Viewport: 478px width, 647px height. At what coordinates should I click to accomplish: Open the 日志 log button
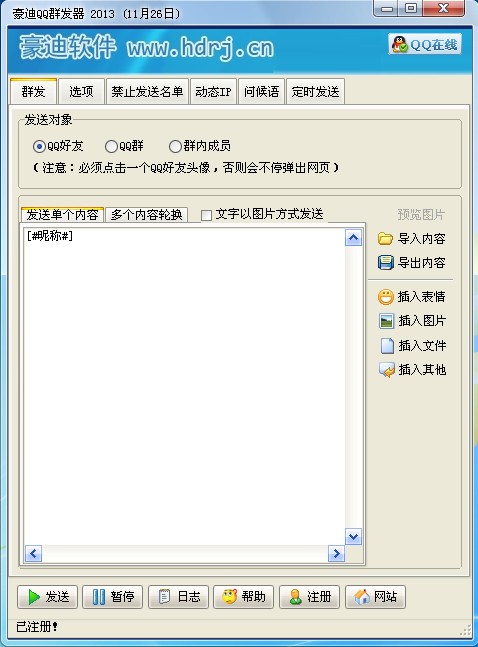point(178,597)
